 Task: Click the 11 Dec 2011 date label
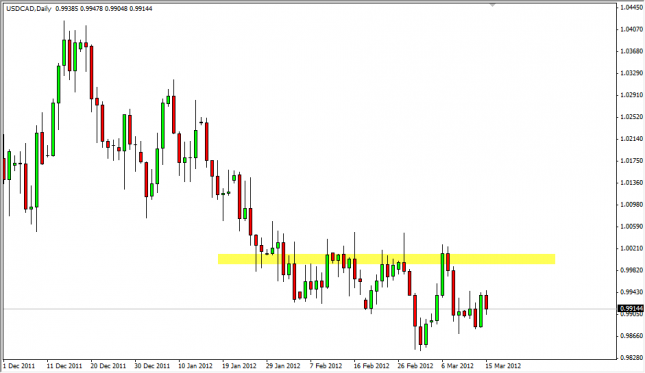(64, 366)
